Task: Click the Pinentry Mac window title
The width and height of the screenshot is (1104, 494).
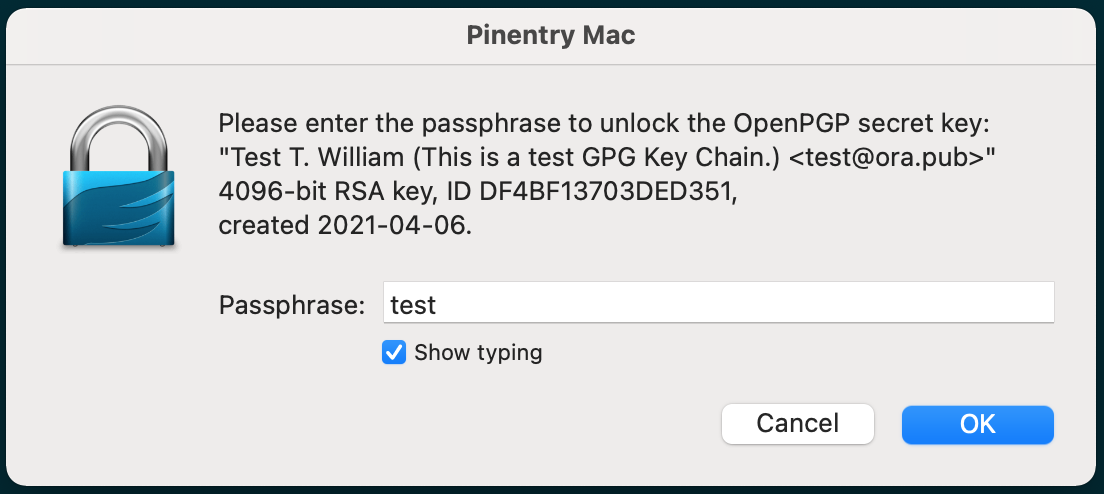Action: [x=551, y=36]
